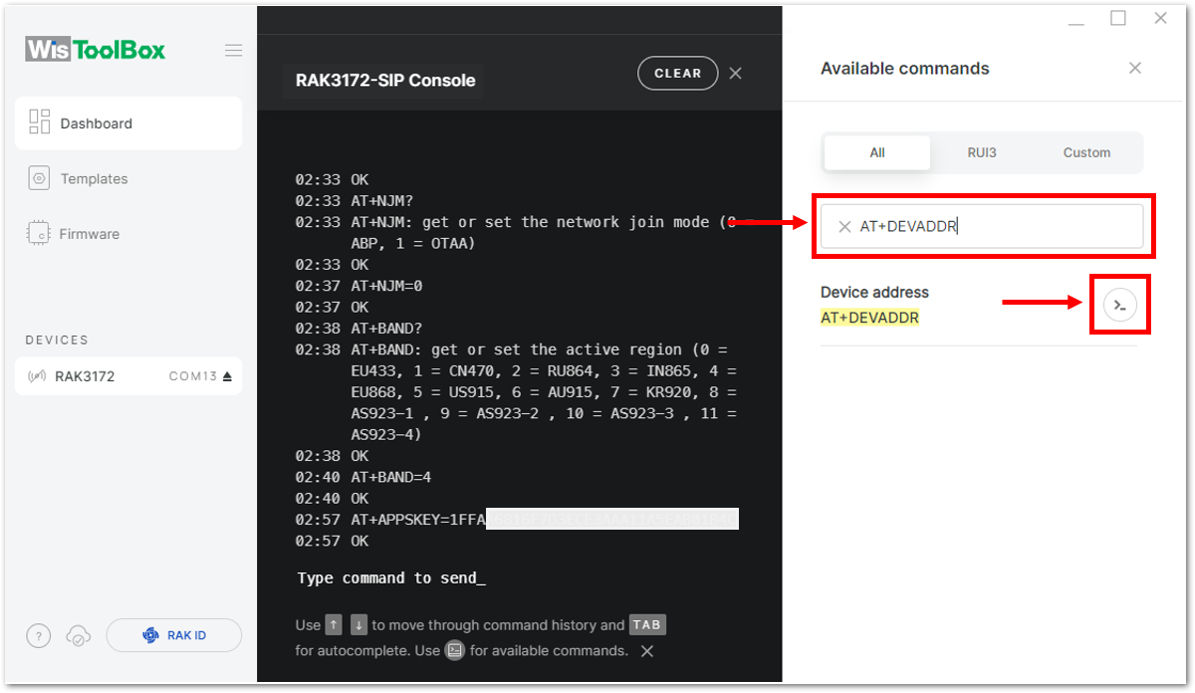Click the RAK3172-SIP Console title
Image resolution: width=1195 pixels, height=693 pixels.
(x=386, y=80)
